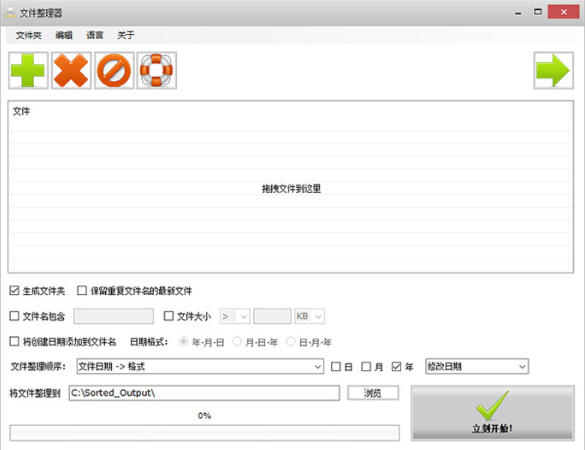Click the orange X remove file icon

[71, 71]
